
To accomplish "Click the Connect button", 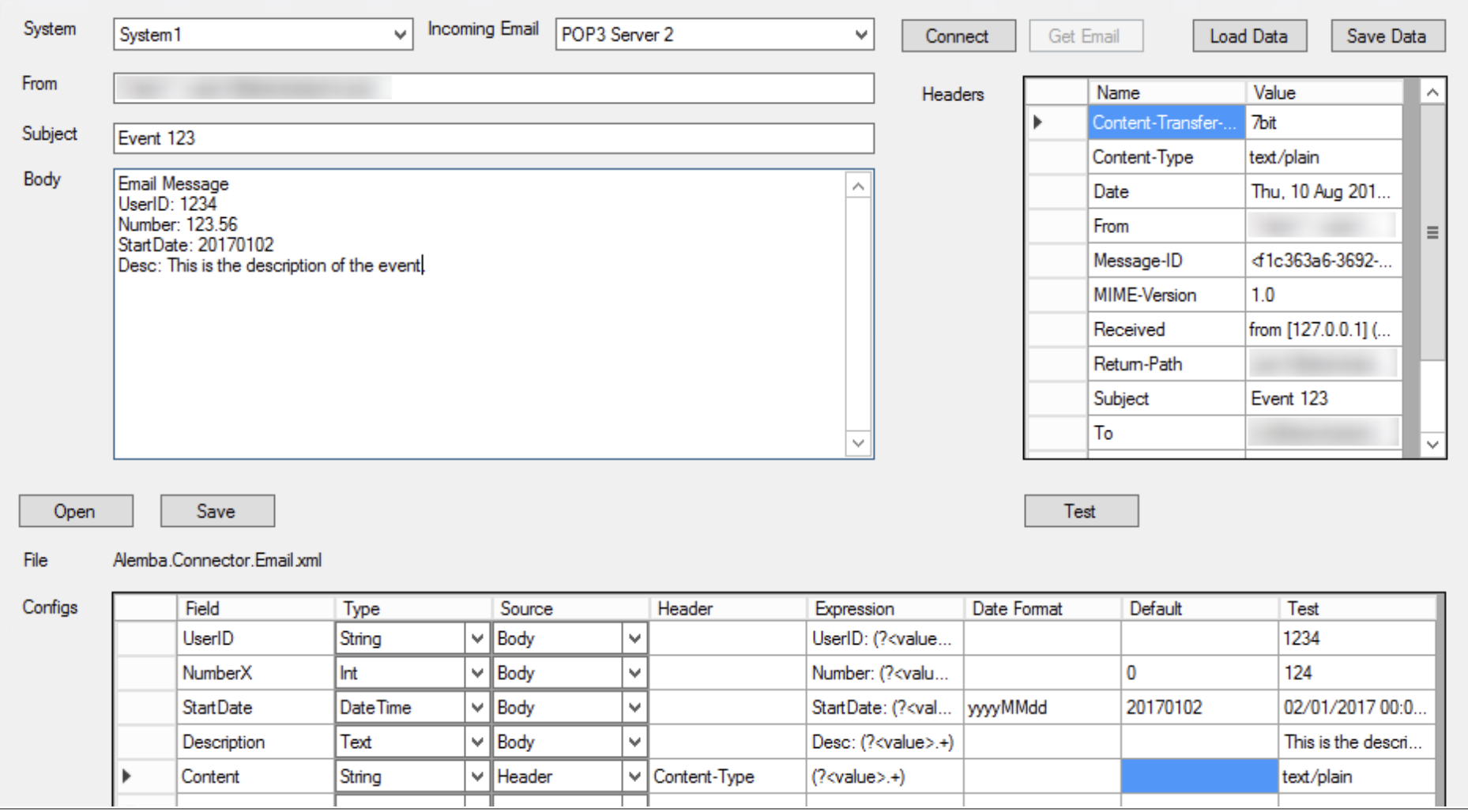I will tap(958, 36).
